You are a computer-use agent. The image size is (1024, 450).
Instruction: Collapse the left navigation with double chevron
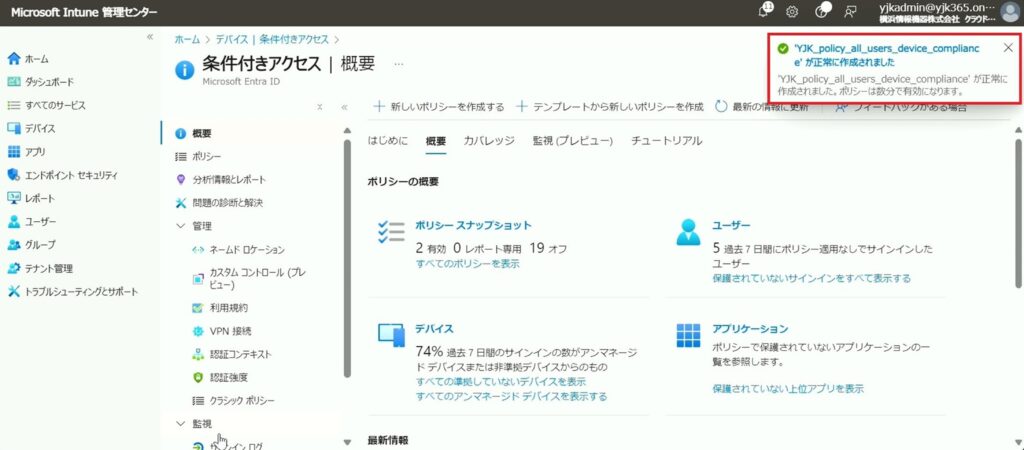coord(150,37)
